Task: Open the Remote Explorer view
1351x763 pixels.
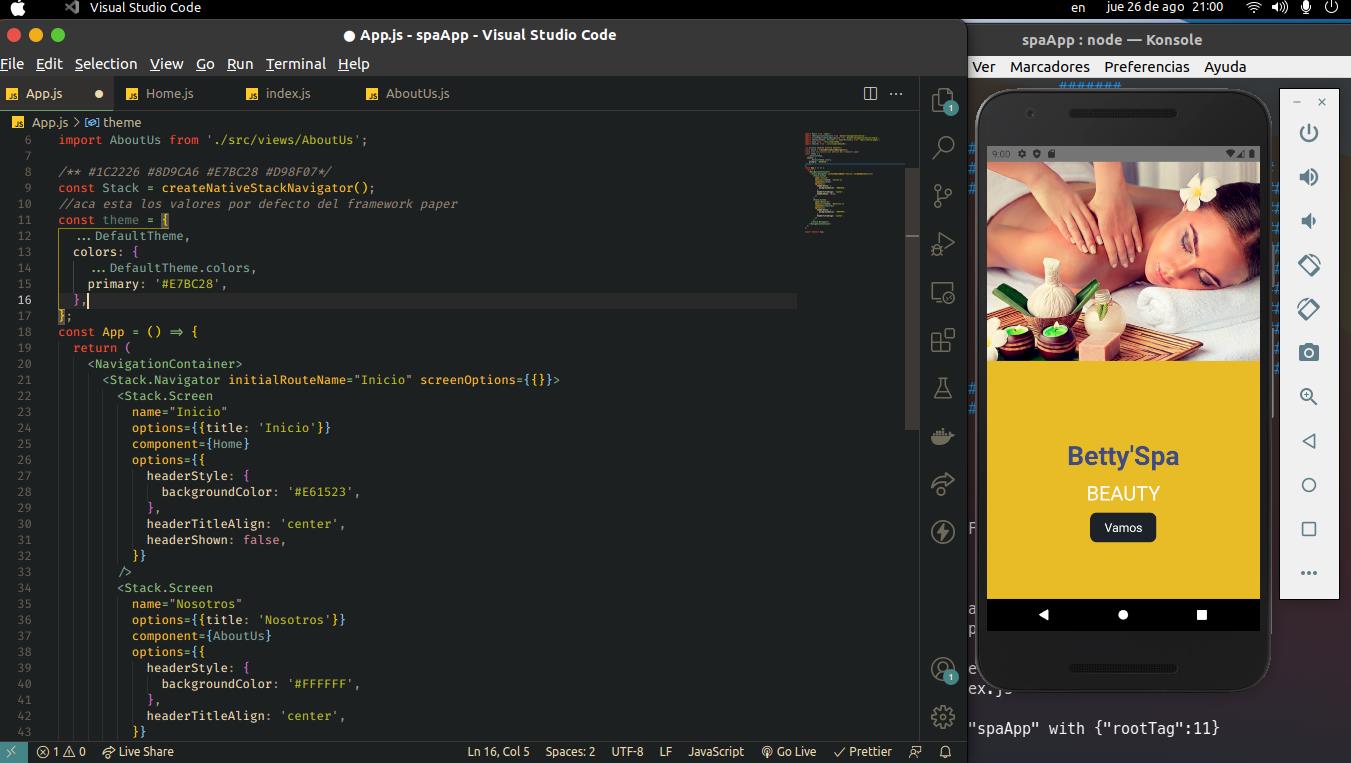Action: (943, 293)
